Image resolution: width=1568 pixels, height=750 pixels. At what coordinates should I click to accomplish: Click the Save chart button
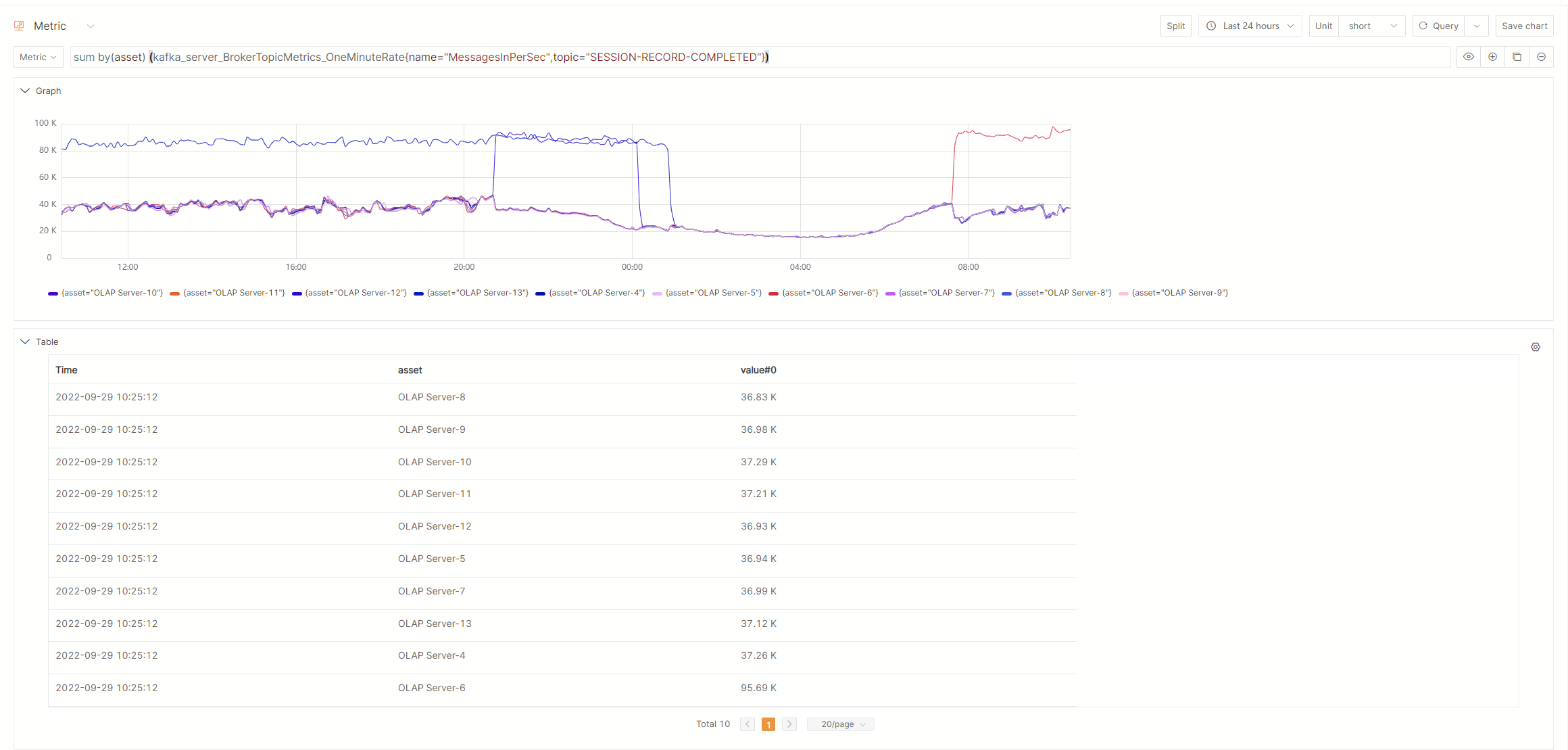[x=1524, y=26]
